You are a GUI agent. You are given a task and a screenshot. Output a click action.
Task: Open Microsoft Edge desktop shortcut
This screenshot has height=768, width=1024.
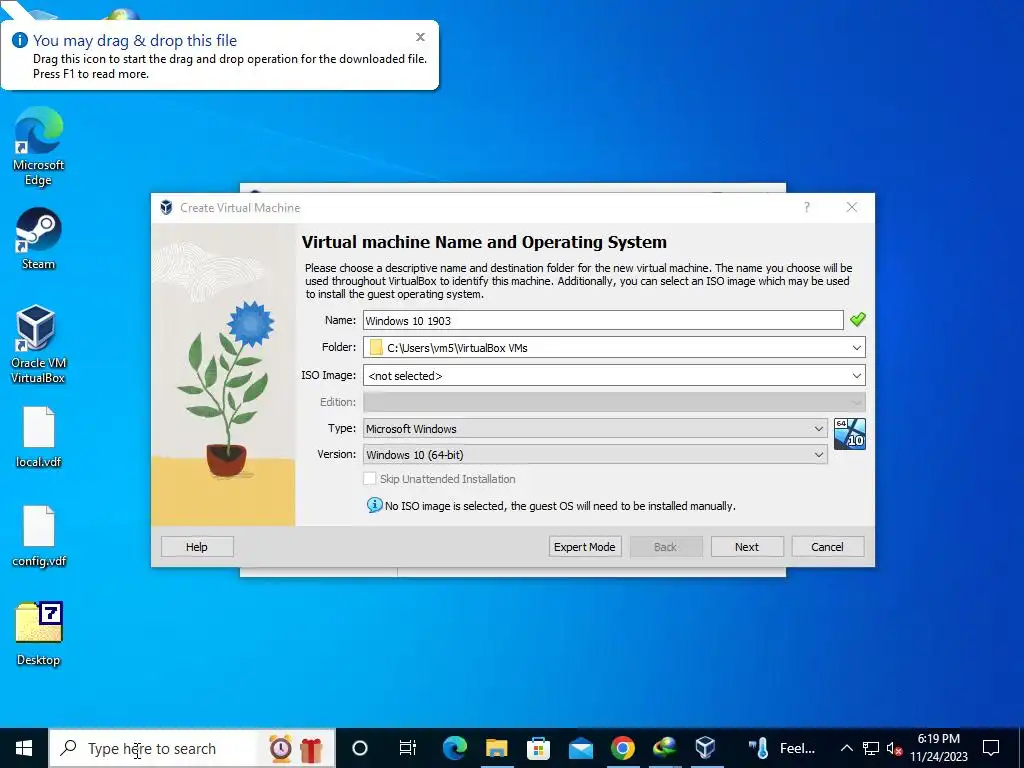pos(39,147)
